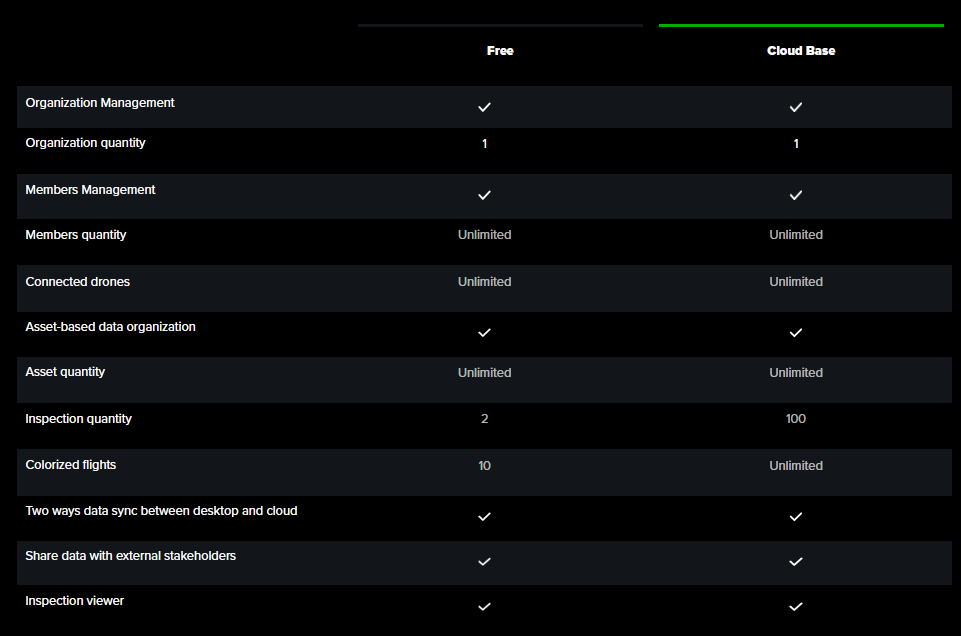Click Free checkmark for Share data with stakeholders

(x=485, y=562)
